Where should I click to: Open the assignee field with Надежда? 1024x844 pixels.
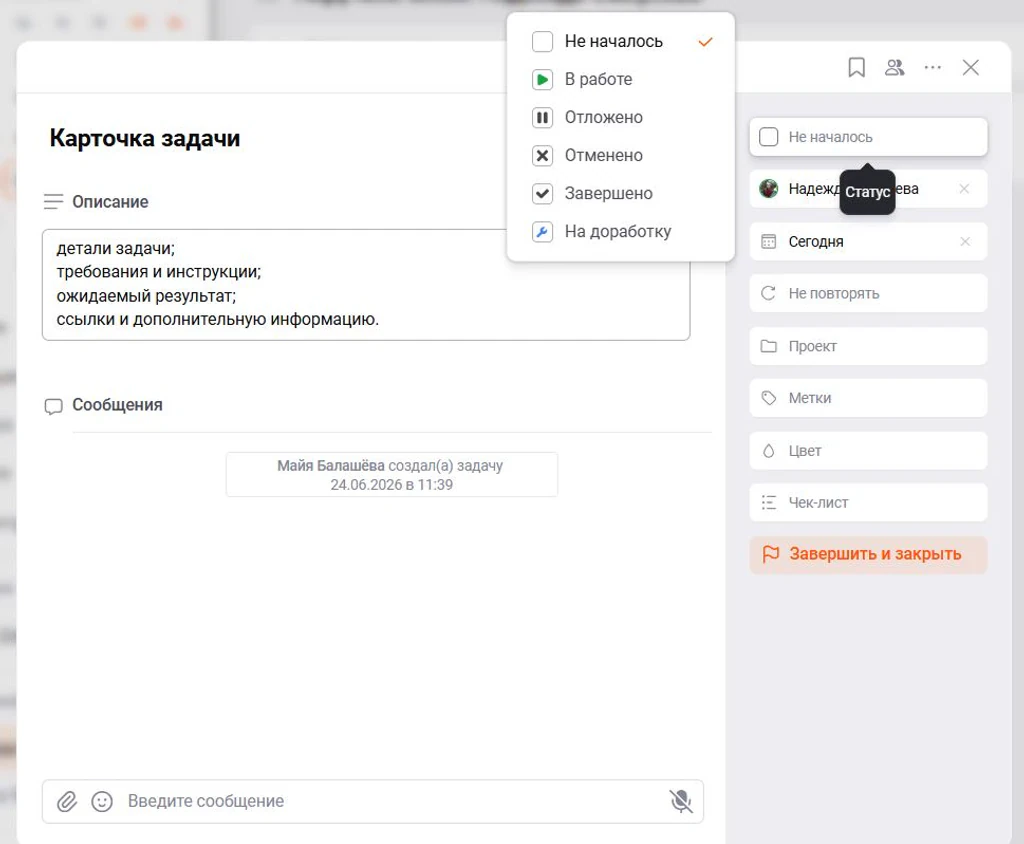pyautogui.click(x=868, y=189)
